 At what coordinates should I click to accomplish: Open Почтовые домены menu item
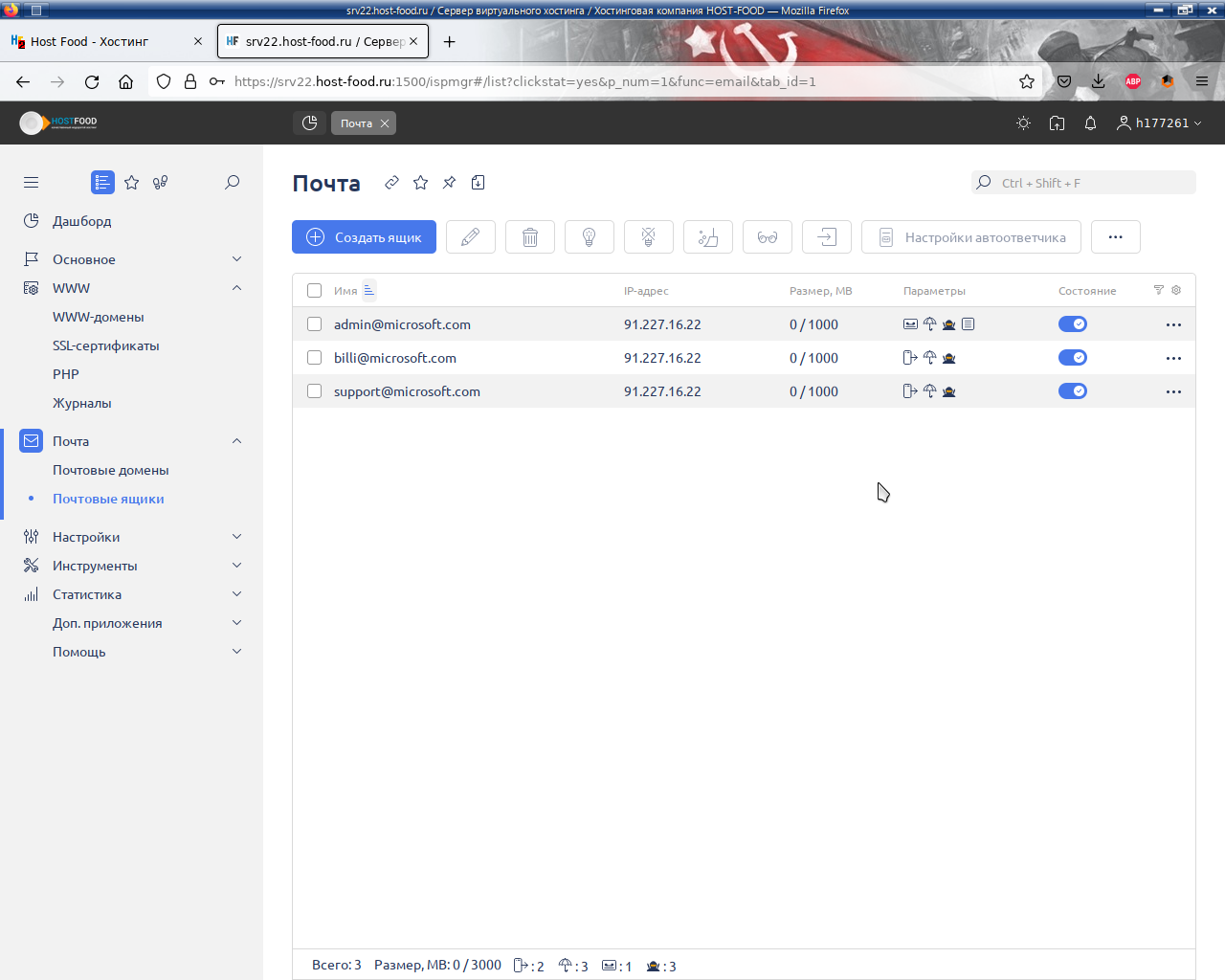(111, 470)
